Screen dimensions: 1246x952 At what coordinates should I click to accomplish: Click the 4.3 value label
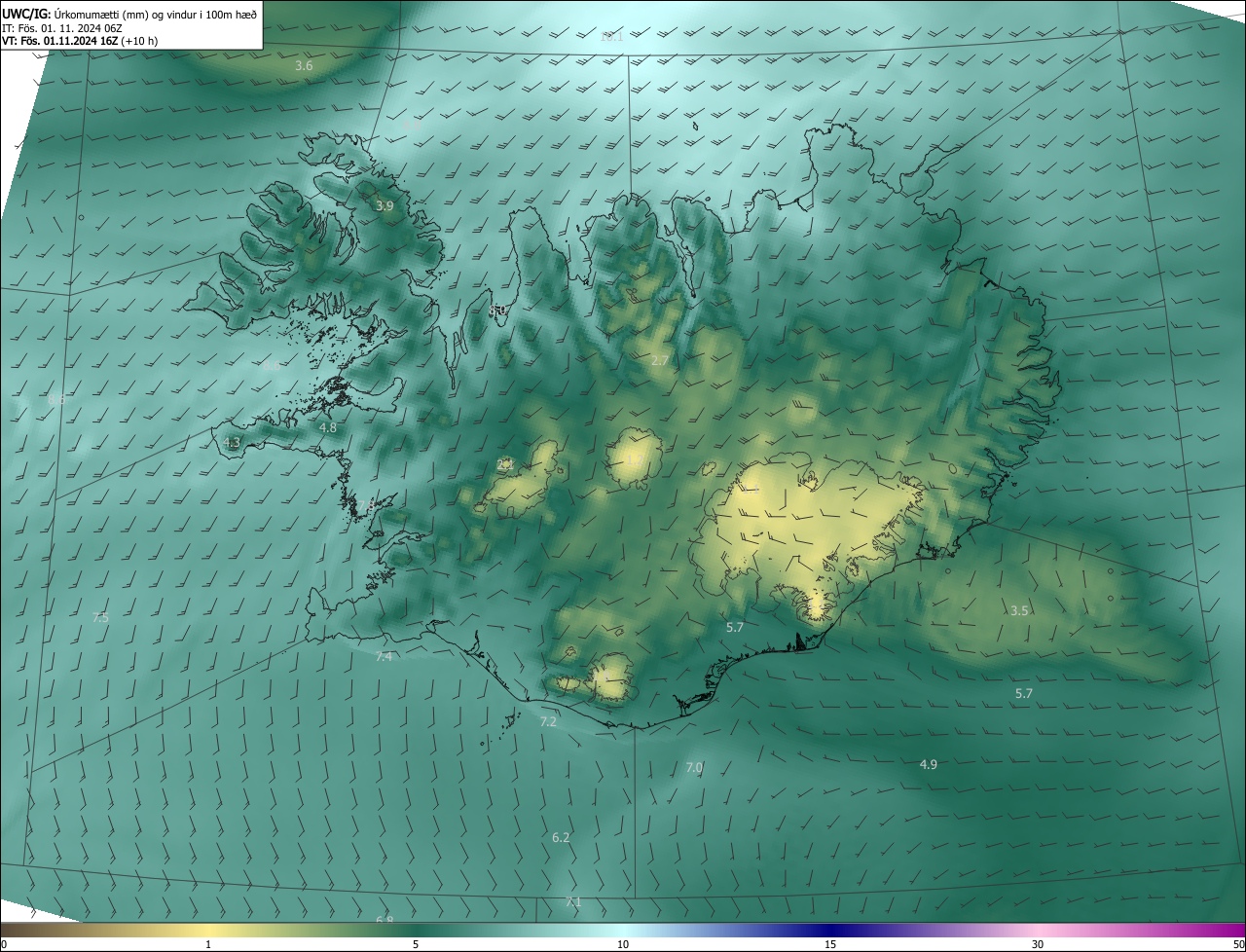[x=232, y=443]
